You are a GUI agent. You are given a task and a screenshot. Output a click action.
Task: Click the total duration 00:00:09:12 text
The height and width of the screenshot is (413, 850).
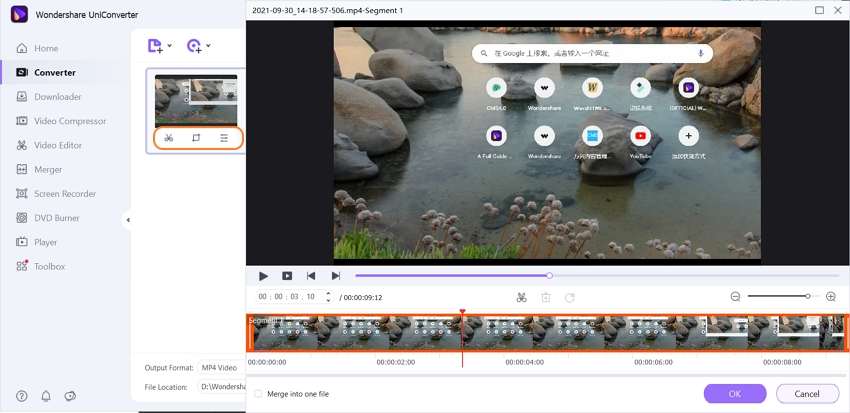click(x=363, y=298)
